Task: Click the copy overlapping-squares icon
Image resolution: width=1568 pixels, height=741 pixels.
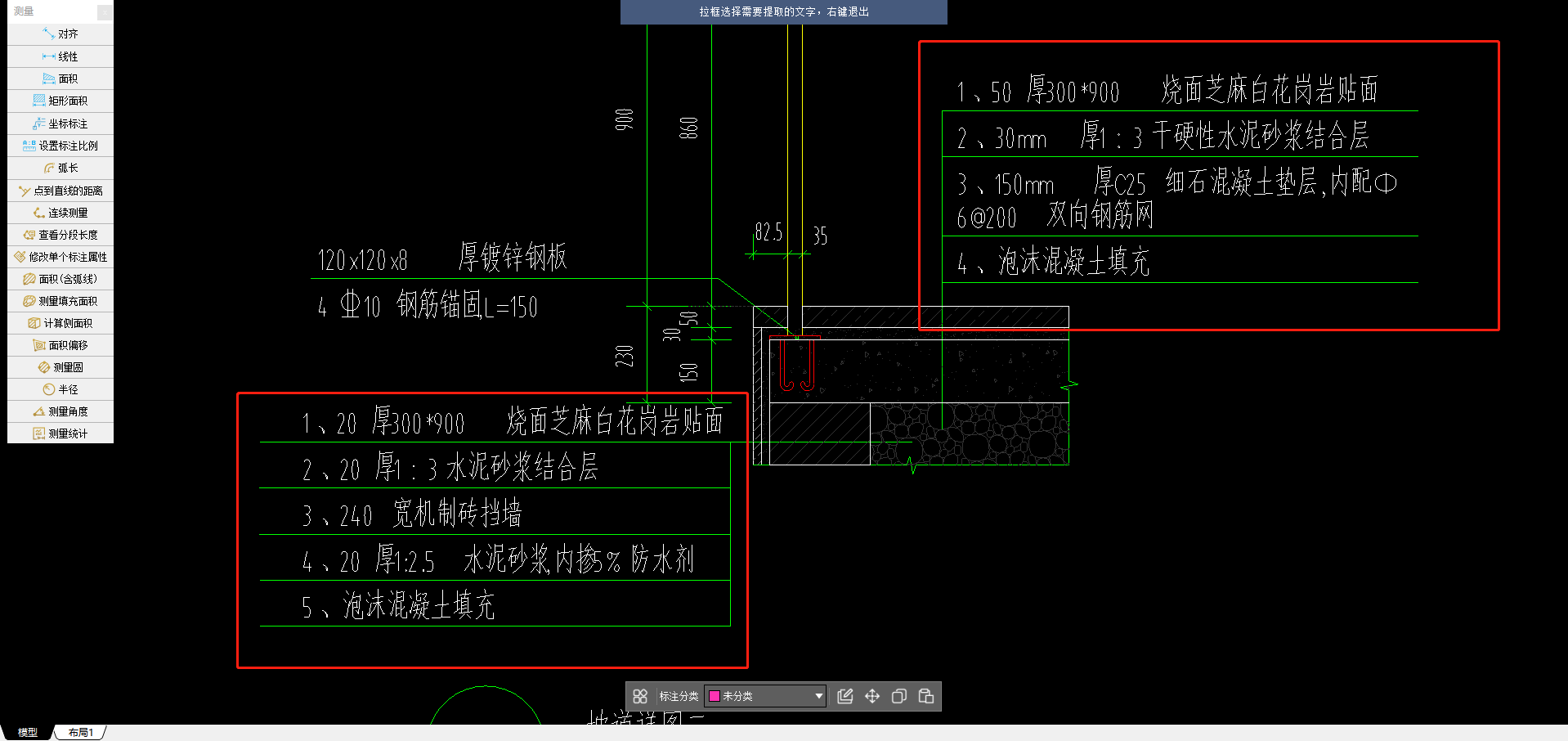Action: coord(899,696)
